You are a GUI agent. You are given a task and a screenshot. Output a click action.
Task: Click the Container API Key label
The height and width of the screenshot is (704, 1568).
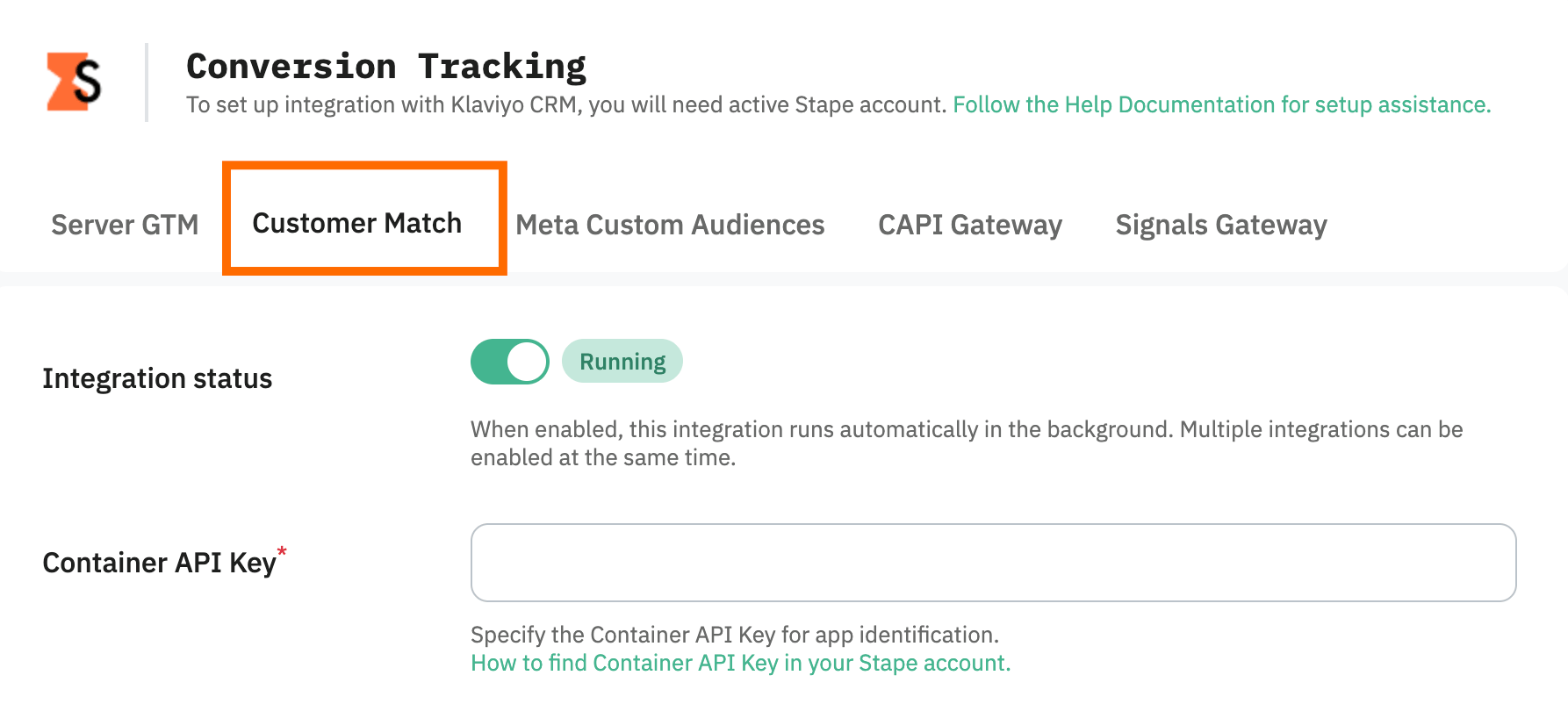160,563
